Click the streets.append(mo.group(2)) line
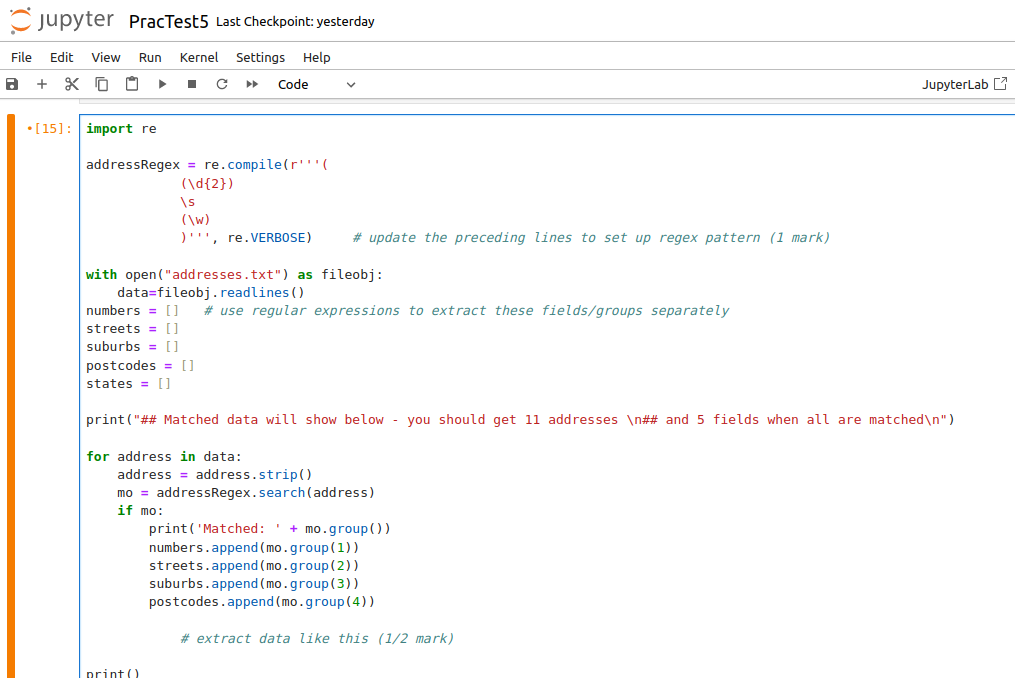1015x678 pixels. 254,566
